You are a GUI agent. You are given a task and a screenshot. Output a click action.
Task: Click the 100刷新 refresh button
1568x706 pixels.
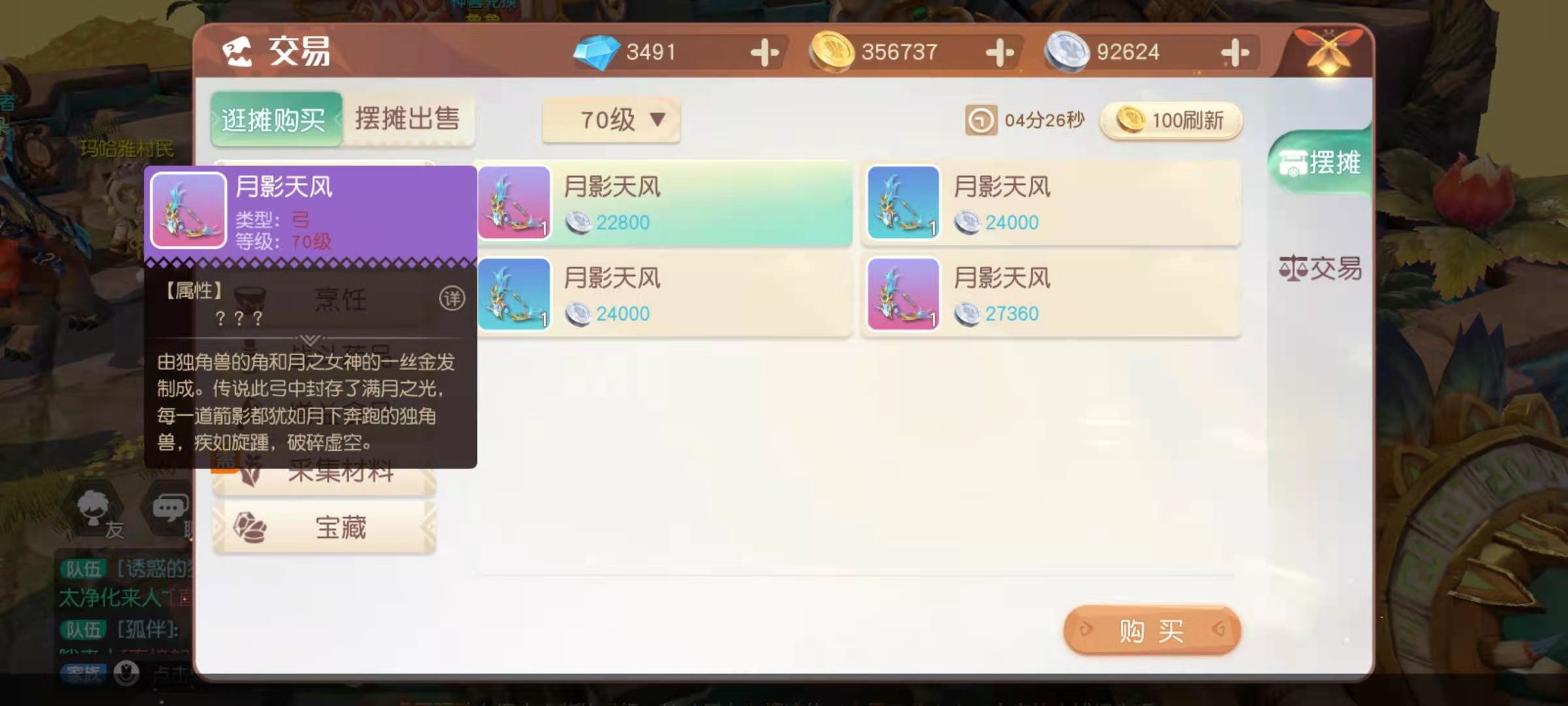tap(1171, 120)
